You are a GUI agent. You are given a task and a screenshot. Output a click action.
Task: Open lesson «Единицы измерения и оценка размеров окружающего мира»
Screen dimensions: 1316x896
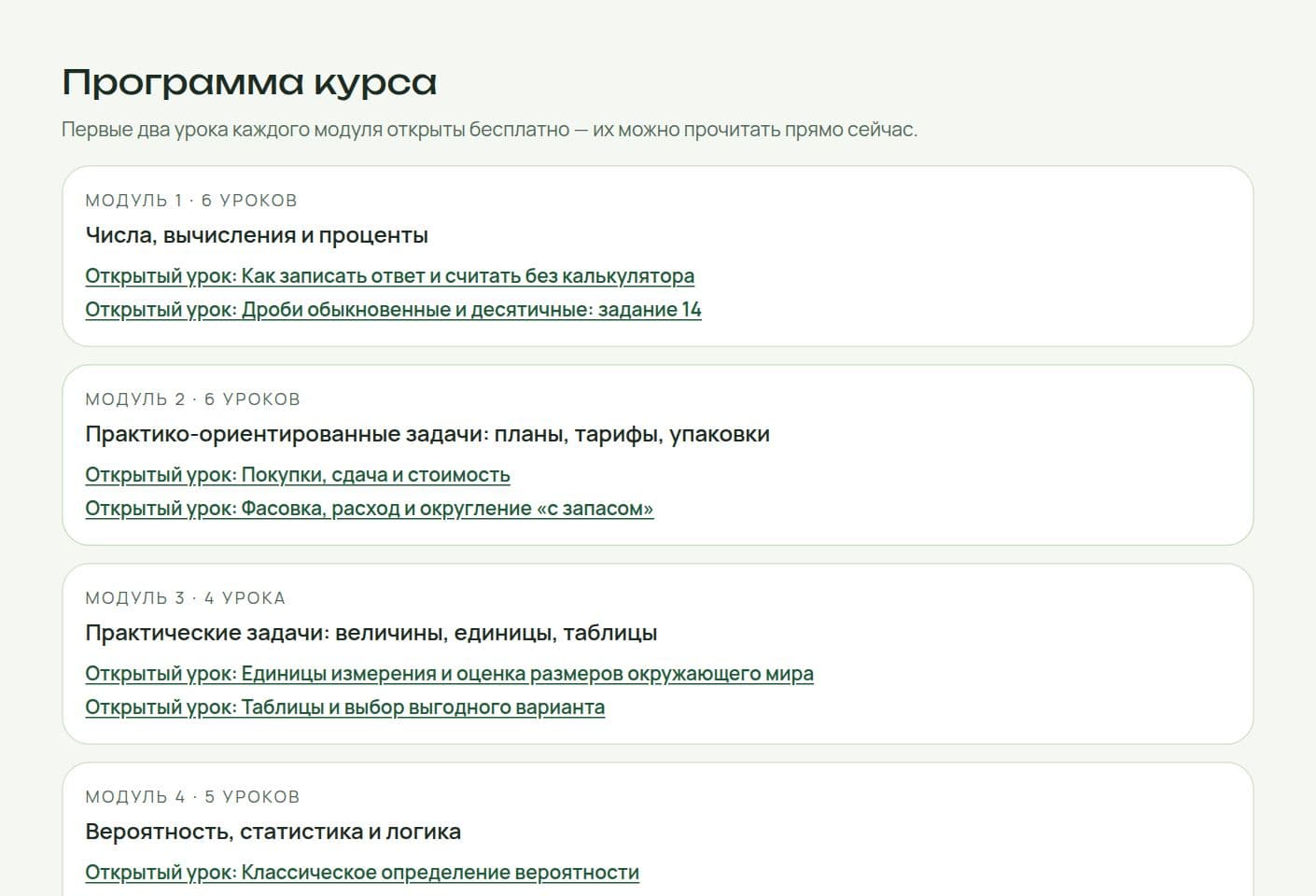[x=449, y=674]
